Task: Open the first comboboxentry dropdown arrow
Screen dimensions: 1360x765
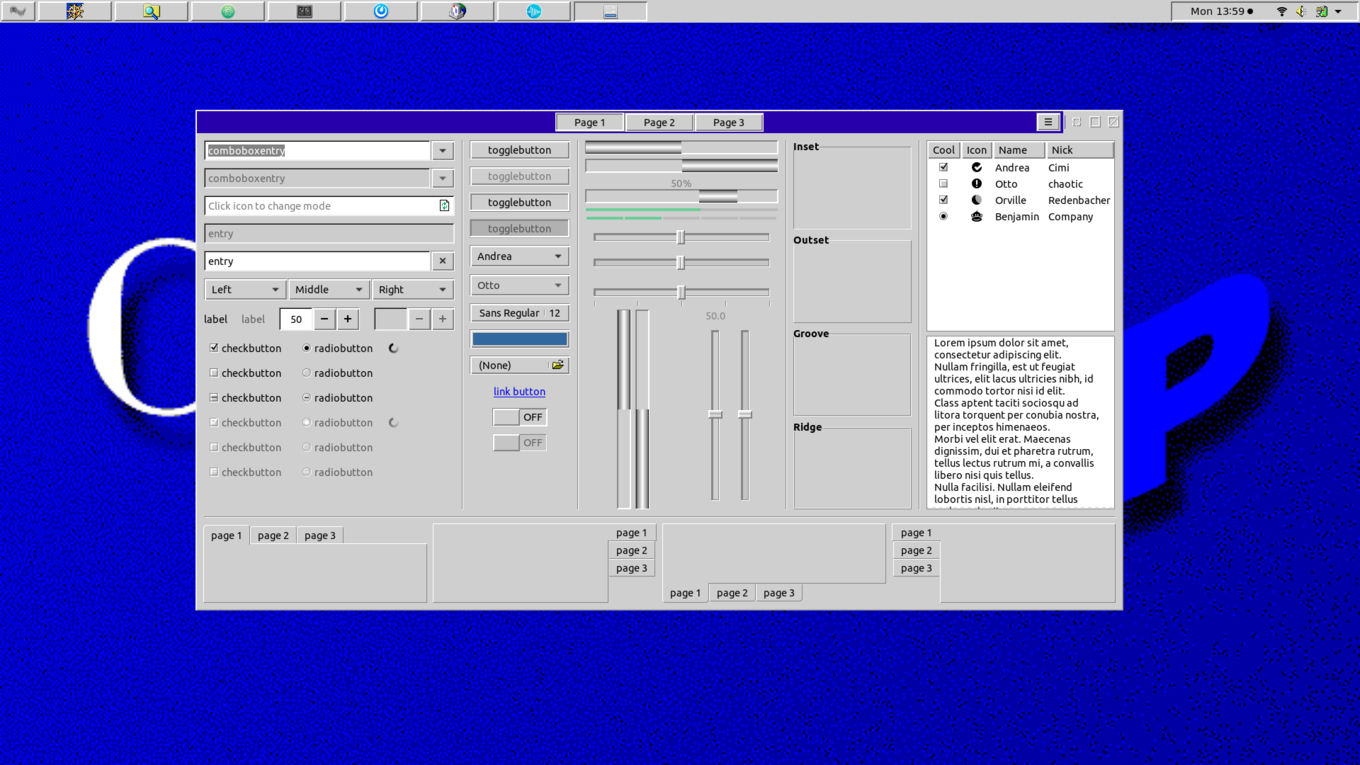Action: pos(442,151)
